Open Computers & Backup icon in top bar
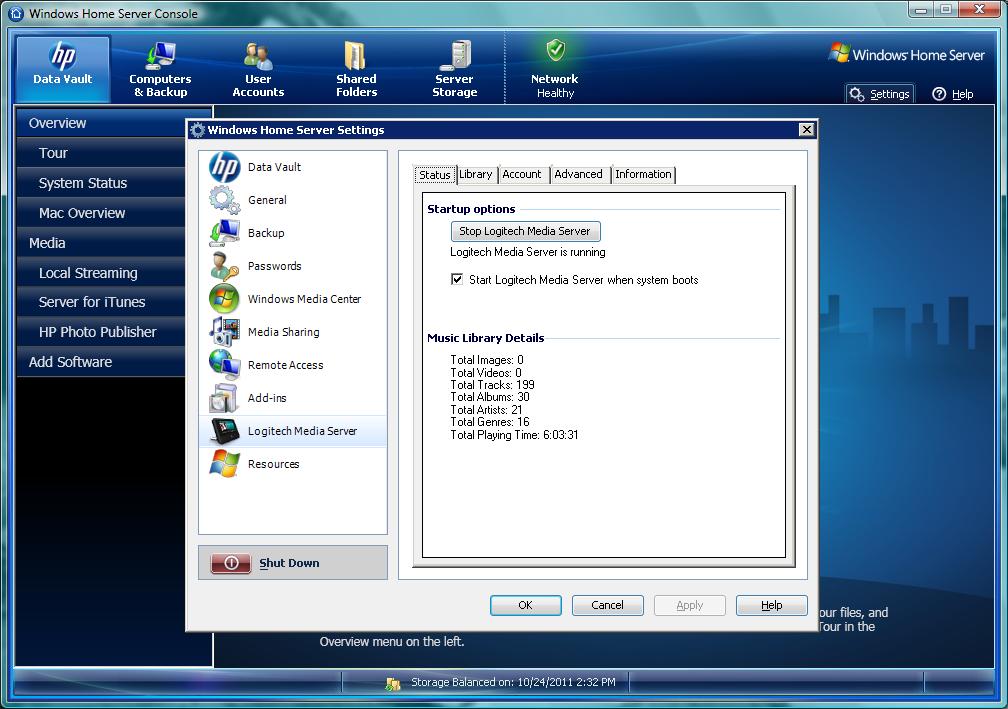Screen dimensions: 1008x709 tap(160, 56)
